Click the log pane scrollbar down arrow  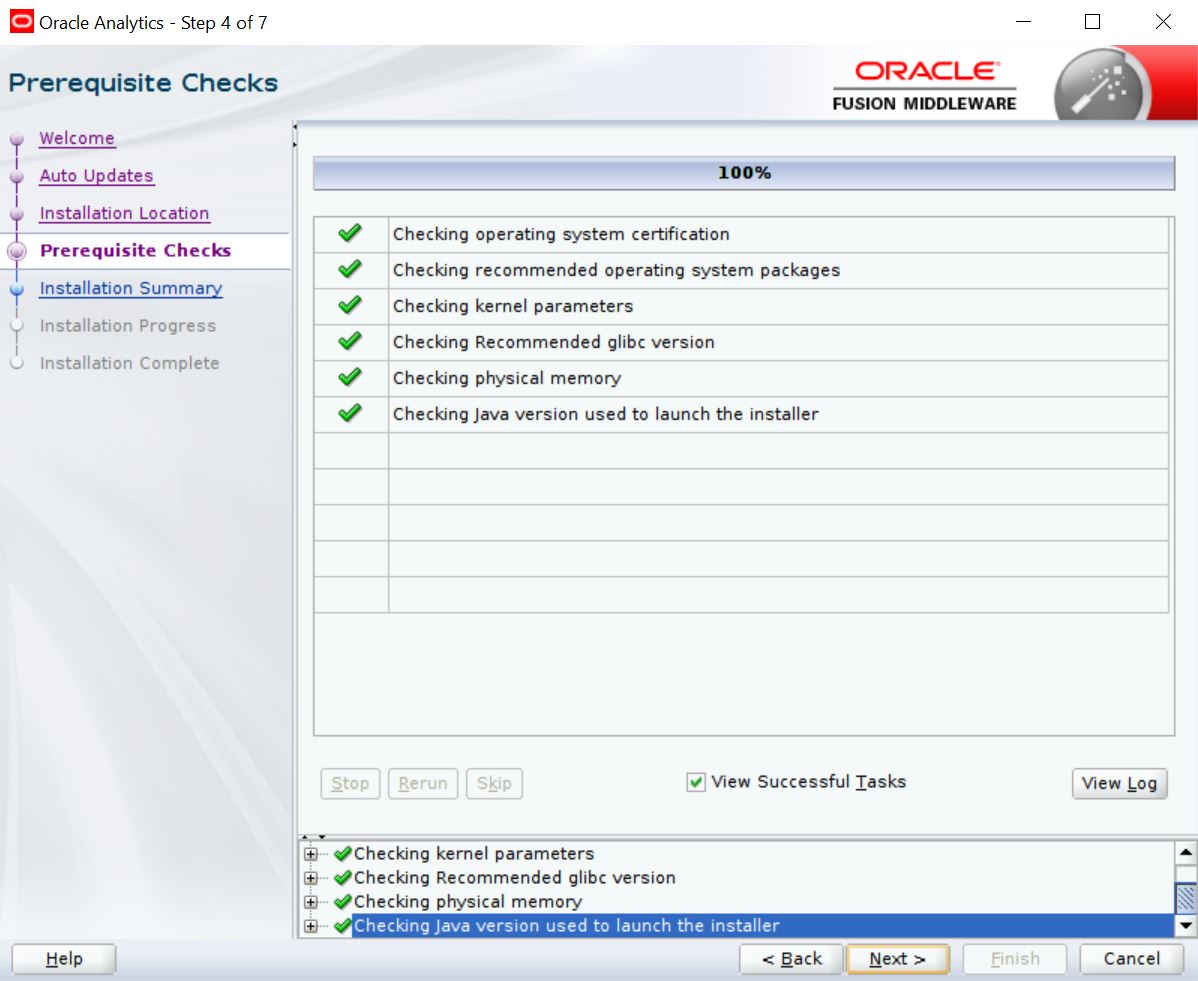1186,925
